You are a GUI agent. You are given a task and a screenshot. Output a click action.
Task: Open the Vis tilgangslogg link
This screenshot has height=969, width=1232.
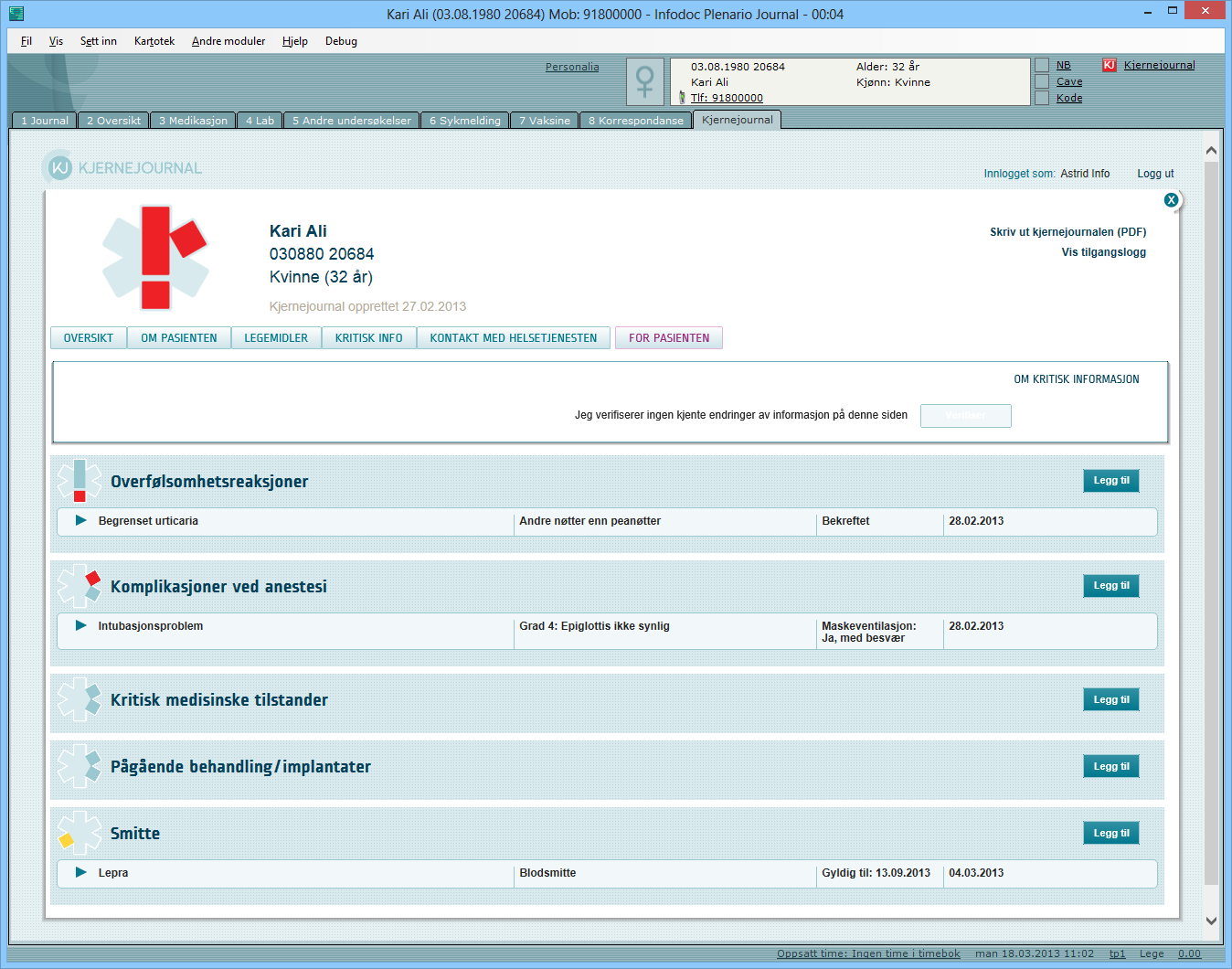pyautogui.click(x=1103, y=252)
